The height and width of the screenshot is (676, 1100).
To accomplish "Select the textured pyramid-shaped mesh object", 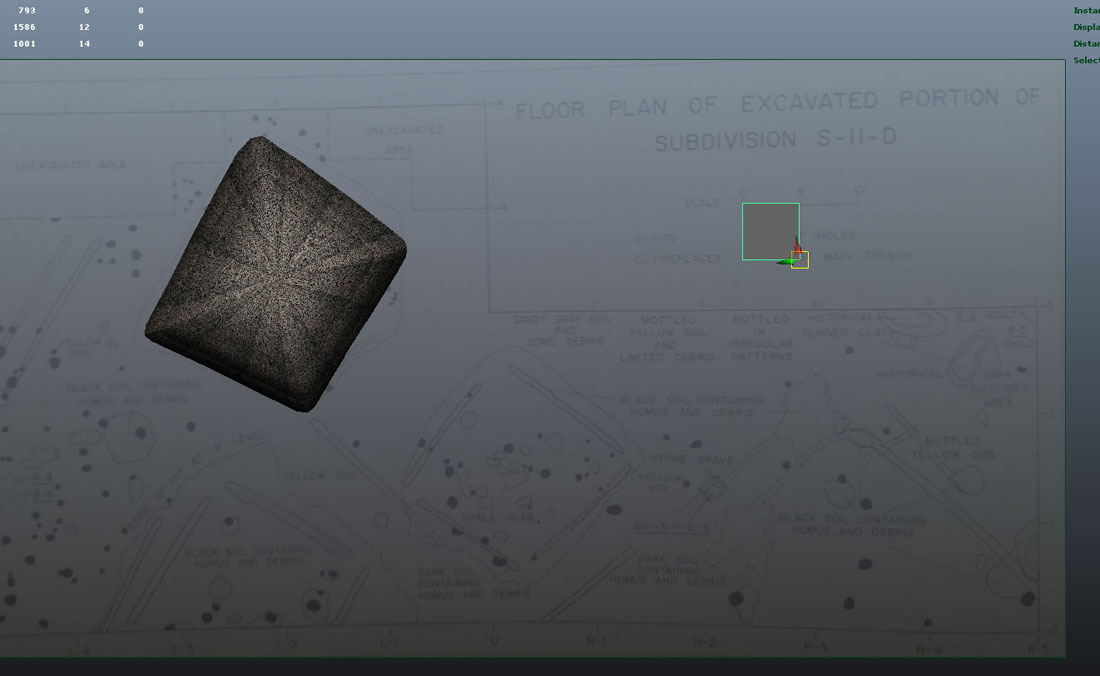I will click(276, 273).
